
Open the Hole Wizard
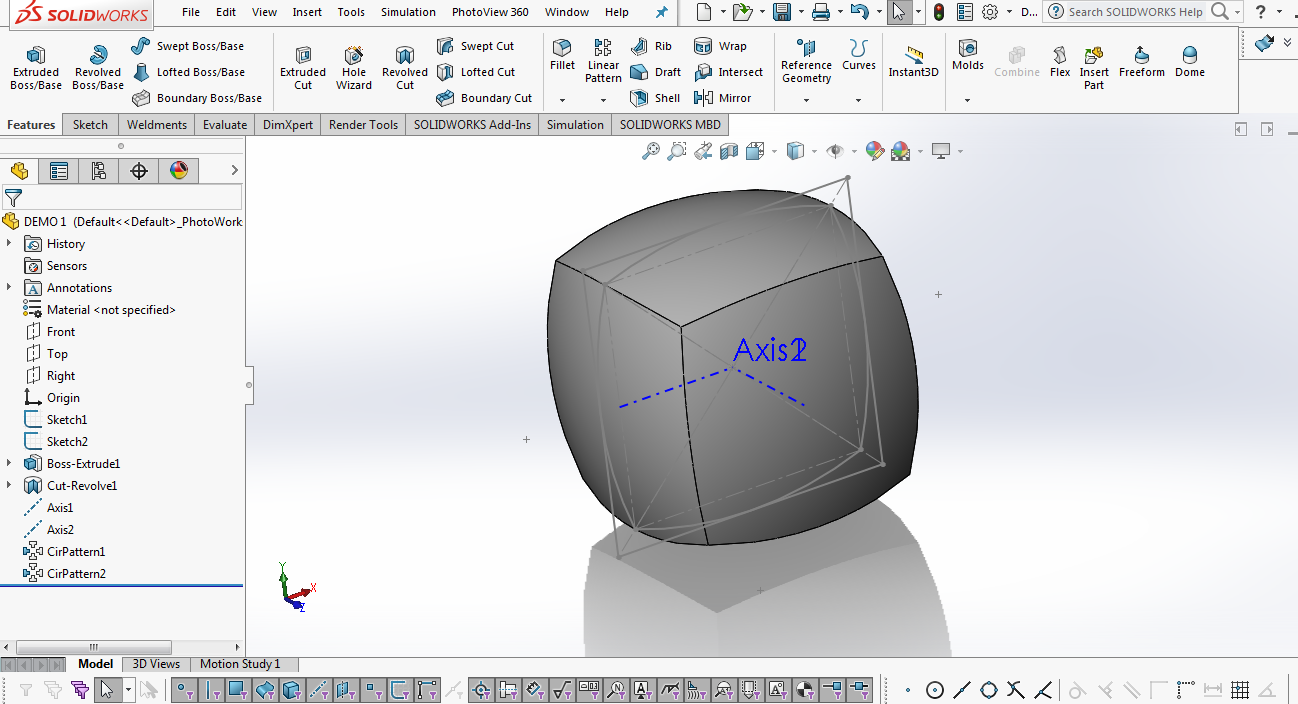[354, 68]
